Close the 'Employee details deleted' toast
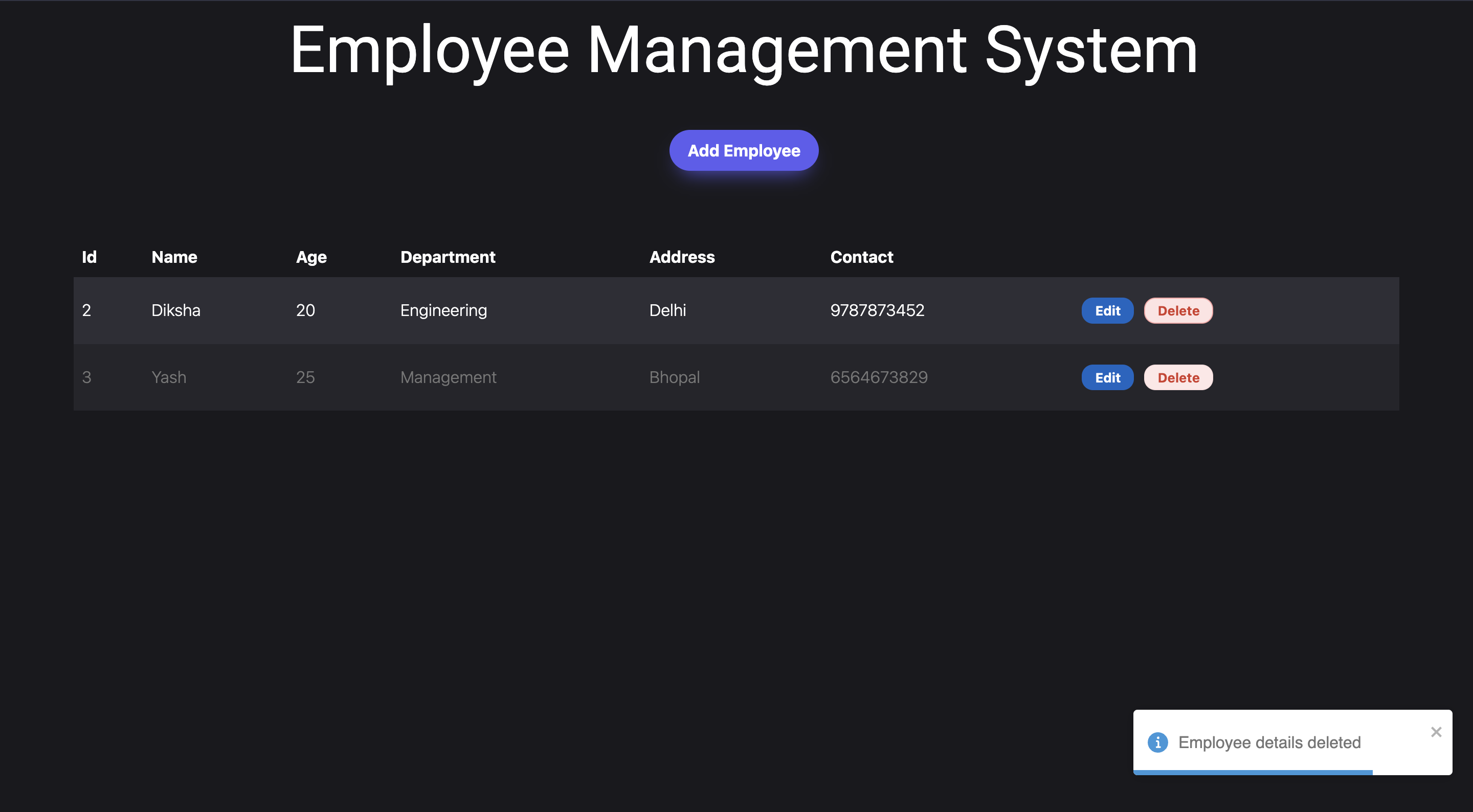 click(1436, 731)
